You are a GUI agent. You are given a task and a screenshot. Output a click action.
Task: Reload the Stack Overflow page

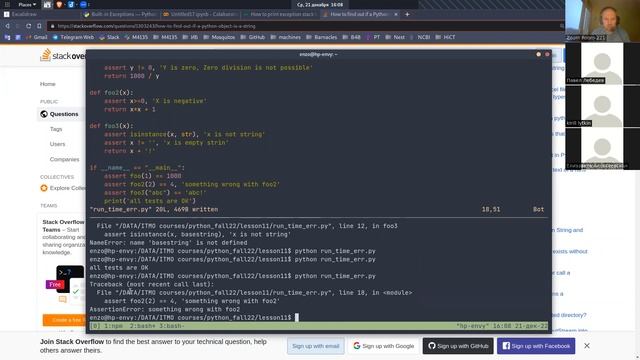pyautogui.click(x=28, y=26)
